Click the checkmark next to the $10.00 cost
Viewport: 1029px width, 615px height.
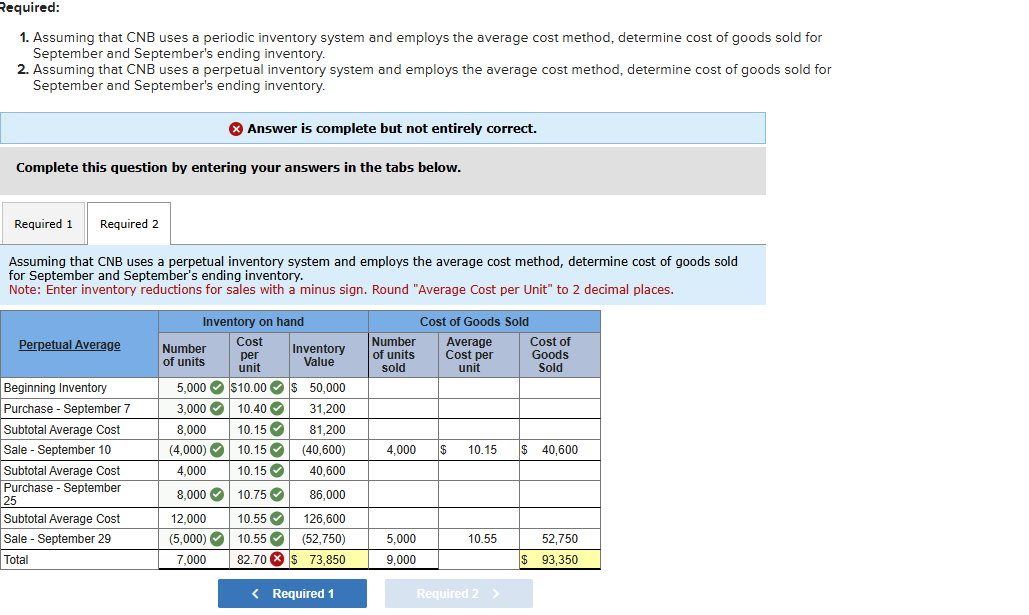click(x=275, y=388)
